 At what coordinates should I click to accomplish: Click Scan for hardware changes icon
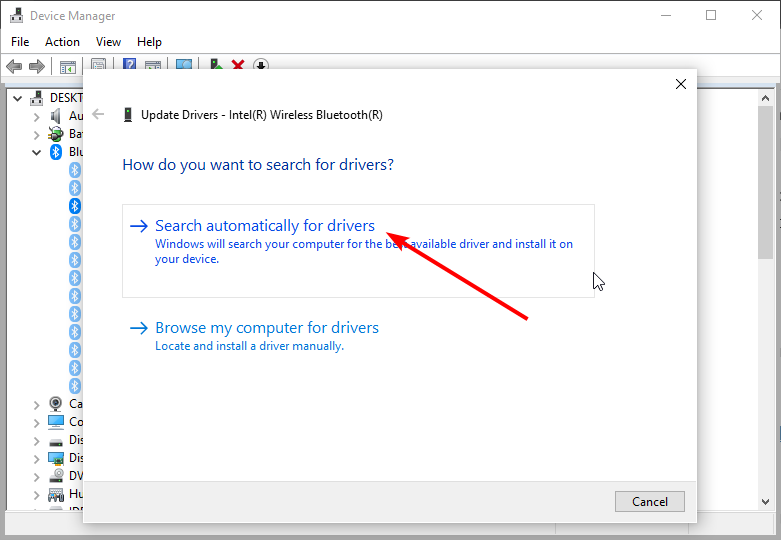[184, 65]
